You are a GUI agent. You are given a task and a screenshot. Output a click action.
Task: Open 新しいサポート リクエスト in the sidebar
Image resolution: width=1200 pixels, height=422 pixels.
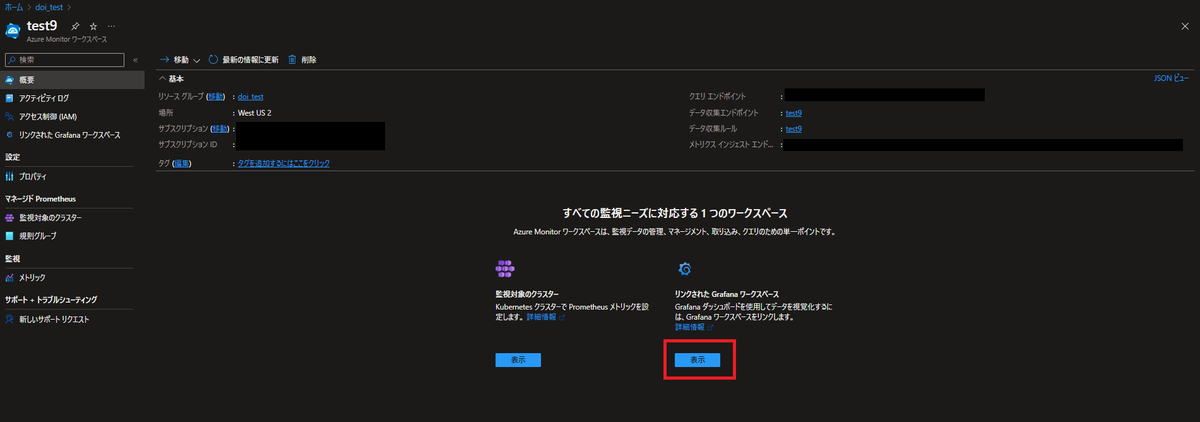pos(74,319)
